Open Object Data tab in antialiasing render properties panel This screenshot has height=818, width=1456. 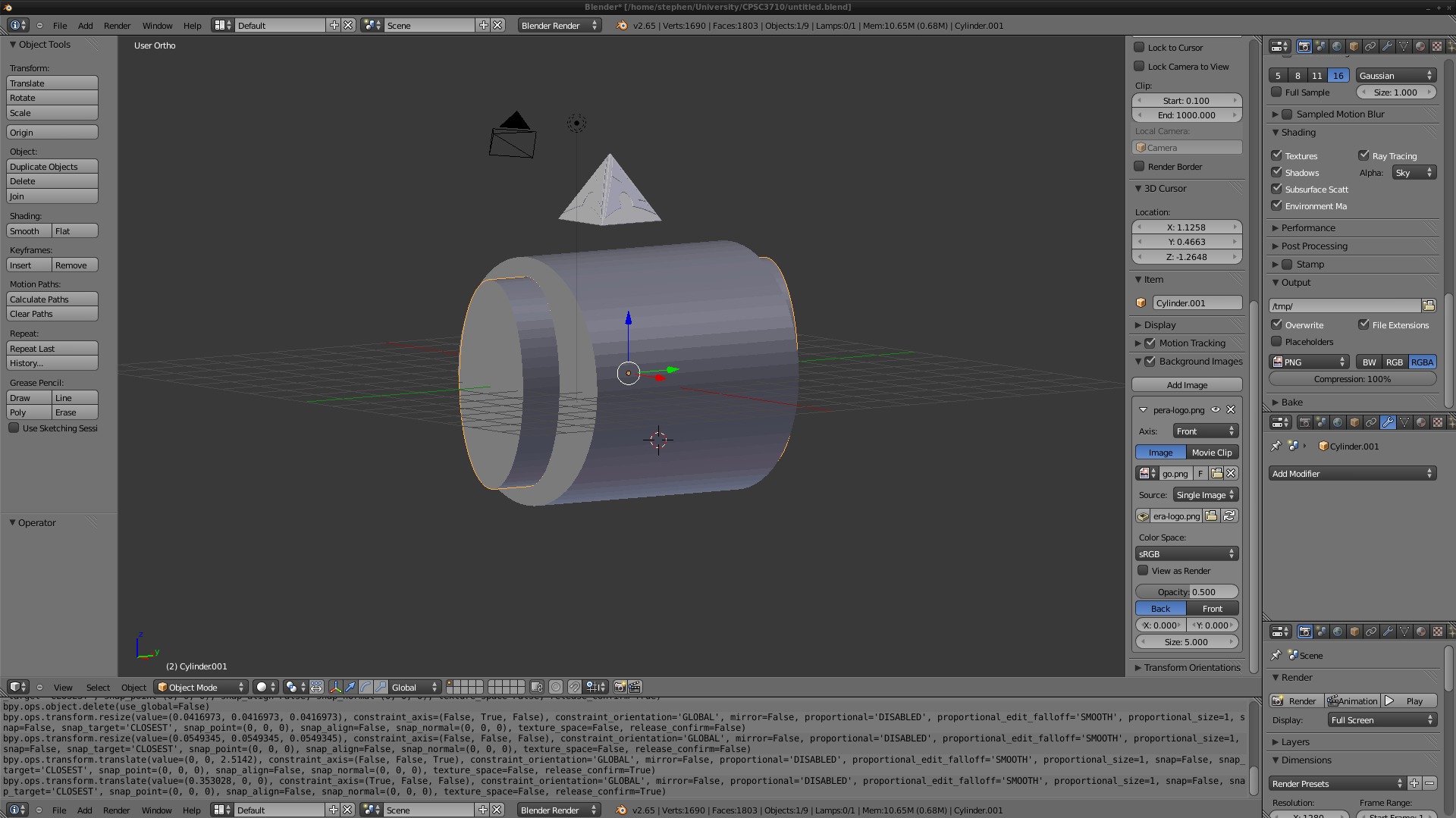1404,46
